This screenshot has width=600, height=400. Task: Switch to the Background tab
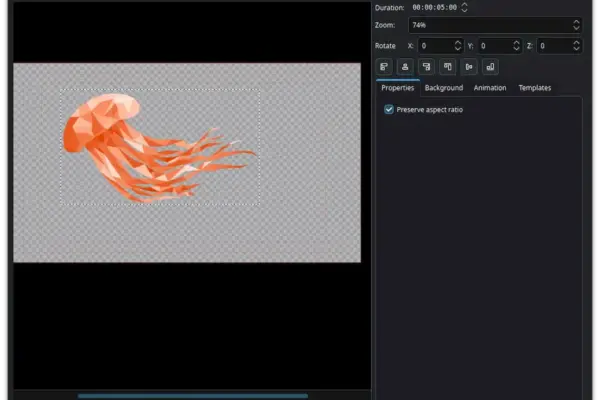point(444,88)
